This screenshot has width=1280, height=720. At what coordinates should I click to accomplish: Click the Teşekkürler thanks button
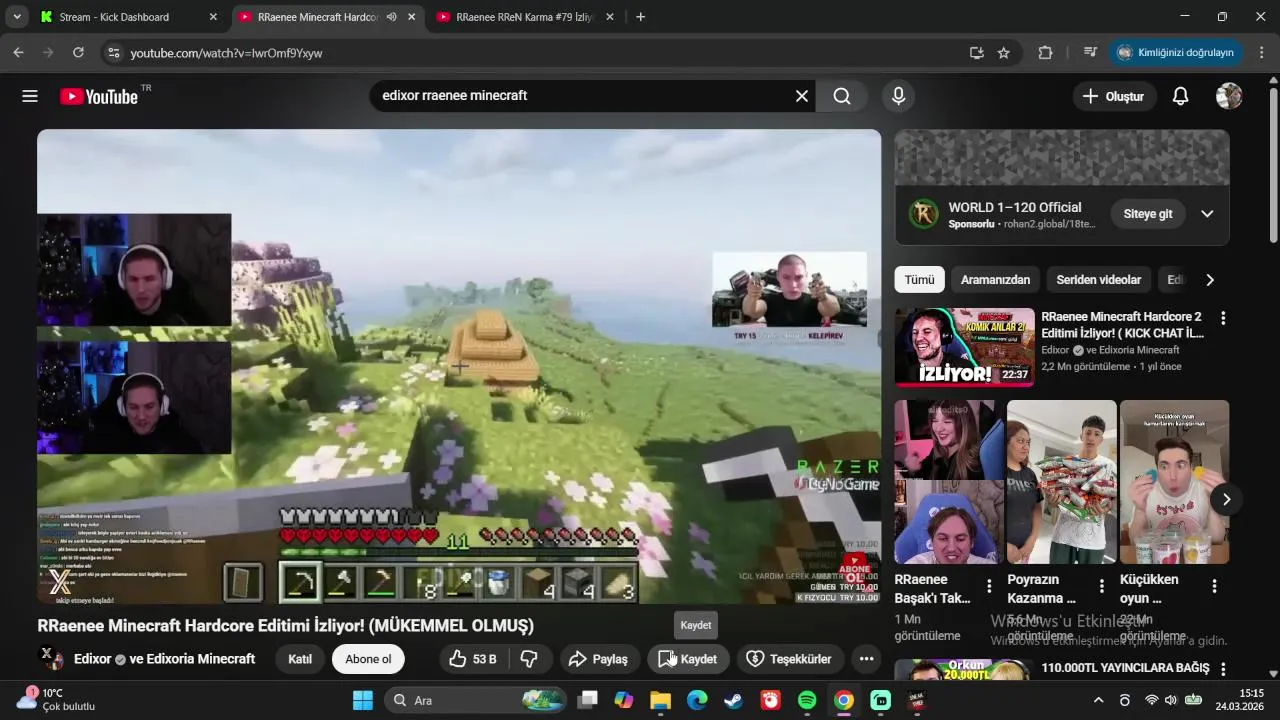tap(790, 659)
